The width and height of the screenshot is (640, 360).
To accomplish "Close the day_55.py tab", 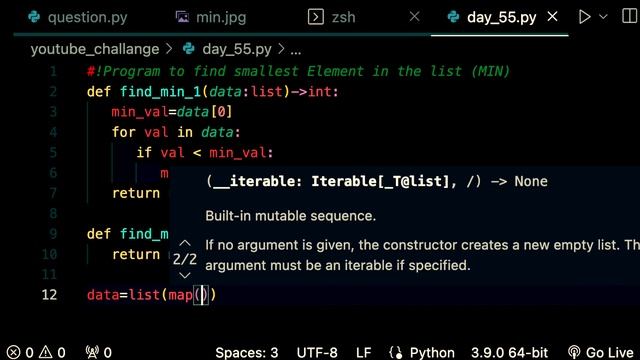I will pos(552,17).
